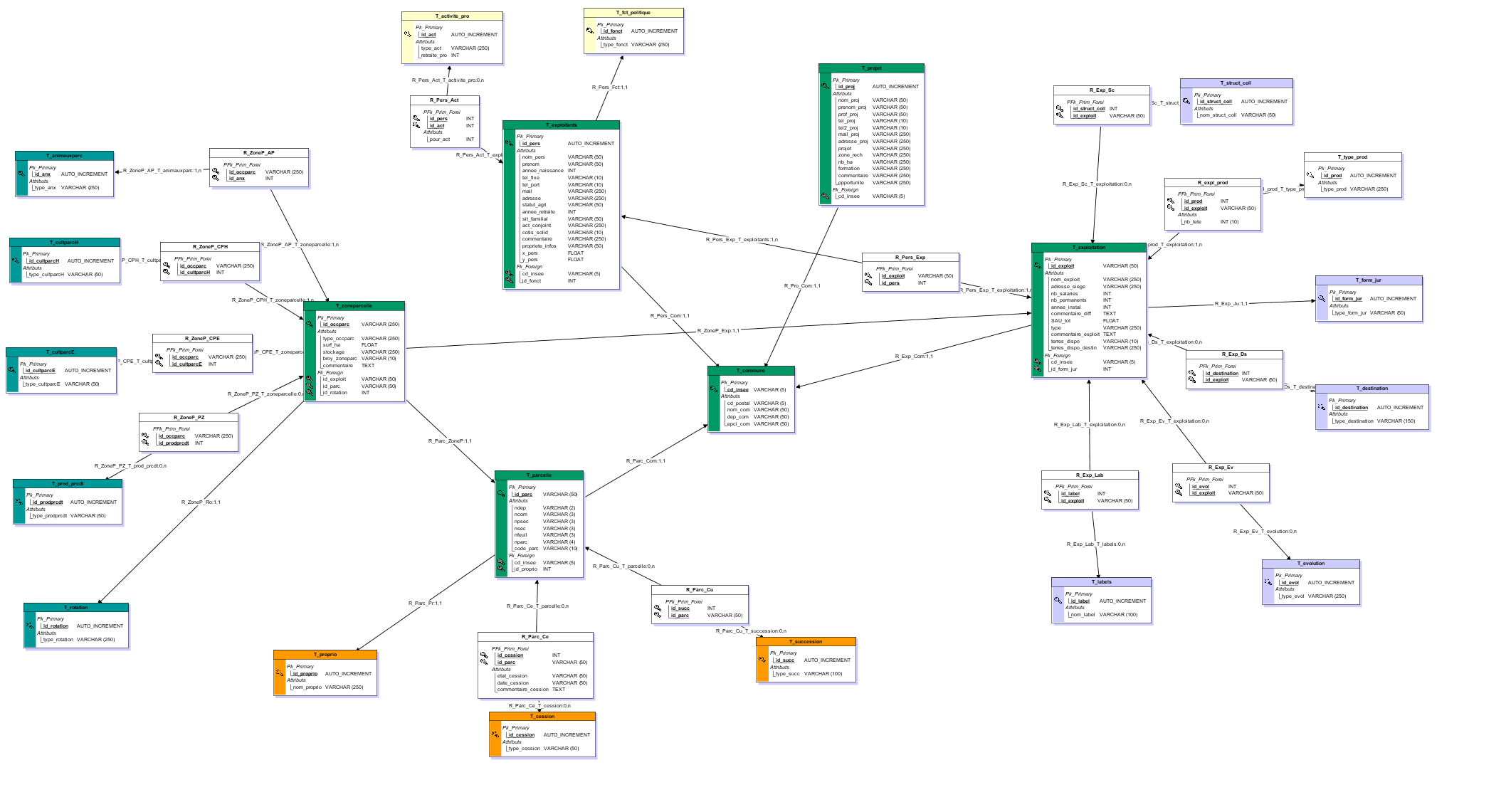Click the primary key icon next to id_proj

[x=826, y=86]
